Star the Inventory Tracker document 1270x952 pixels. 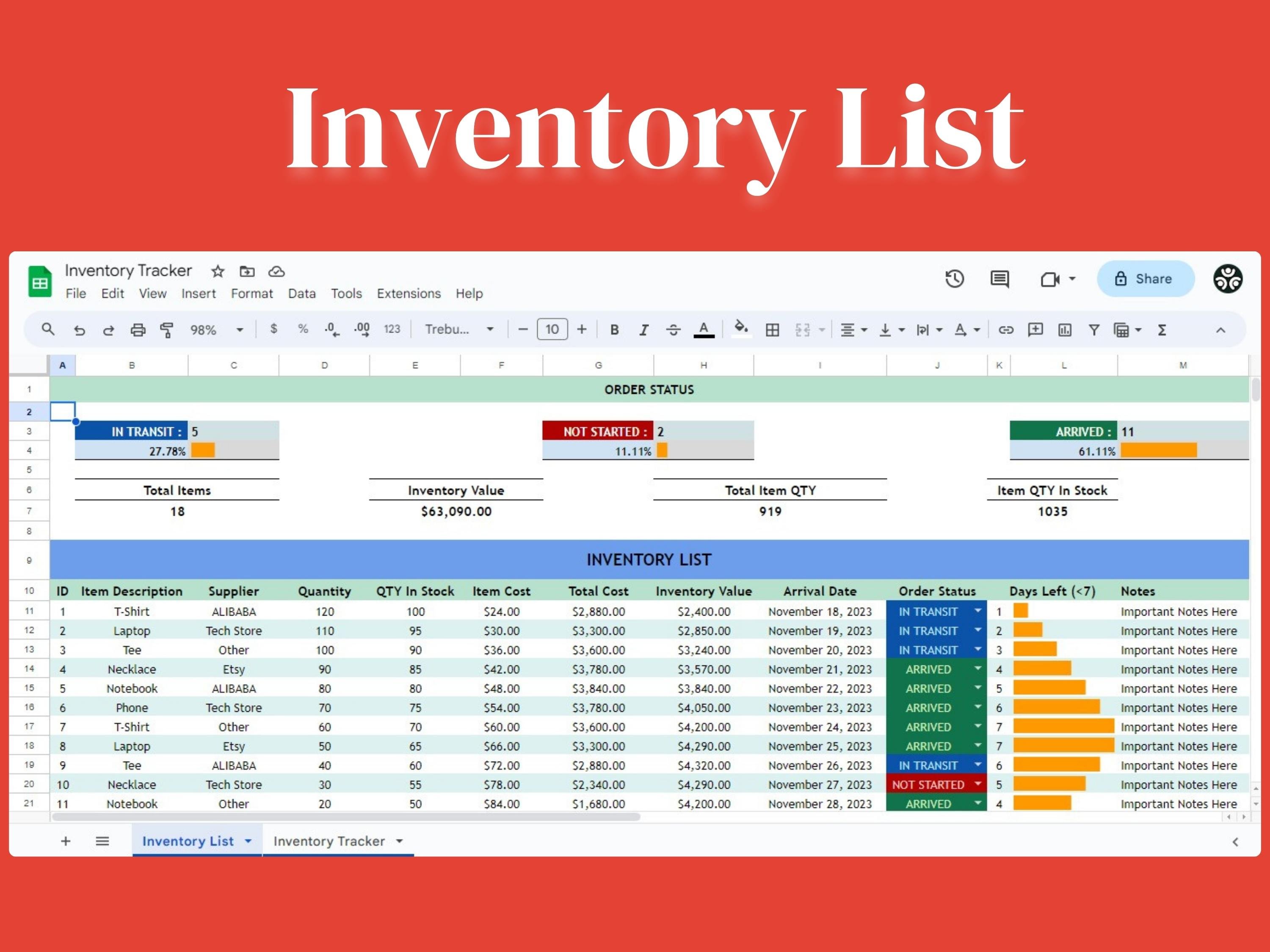click(x=218, y=272)
